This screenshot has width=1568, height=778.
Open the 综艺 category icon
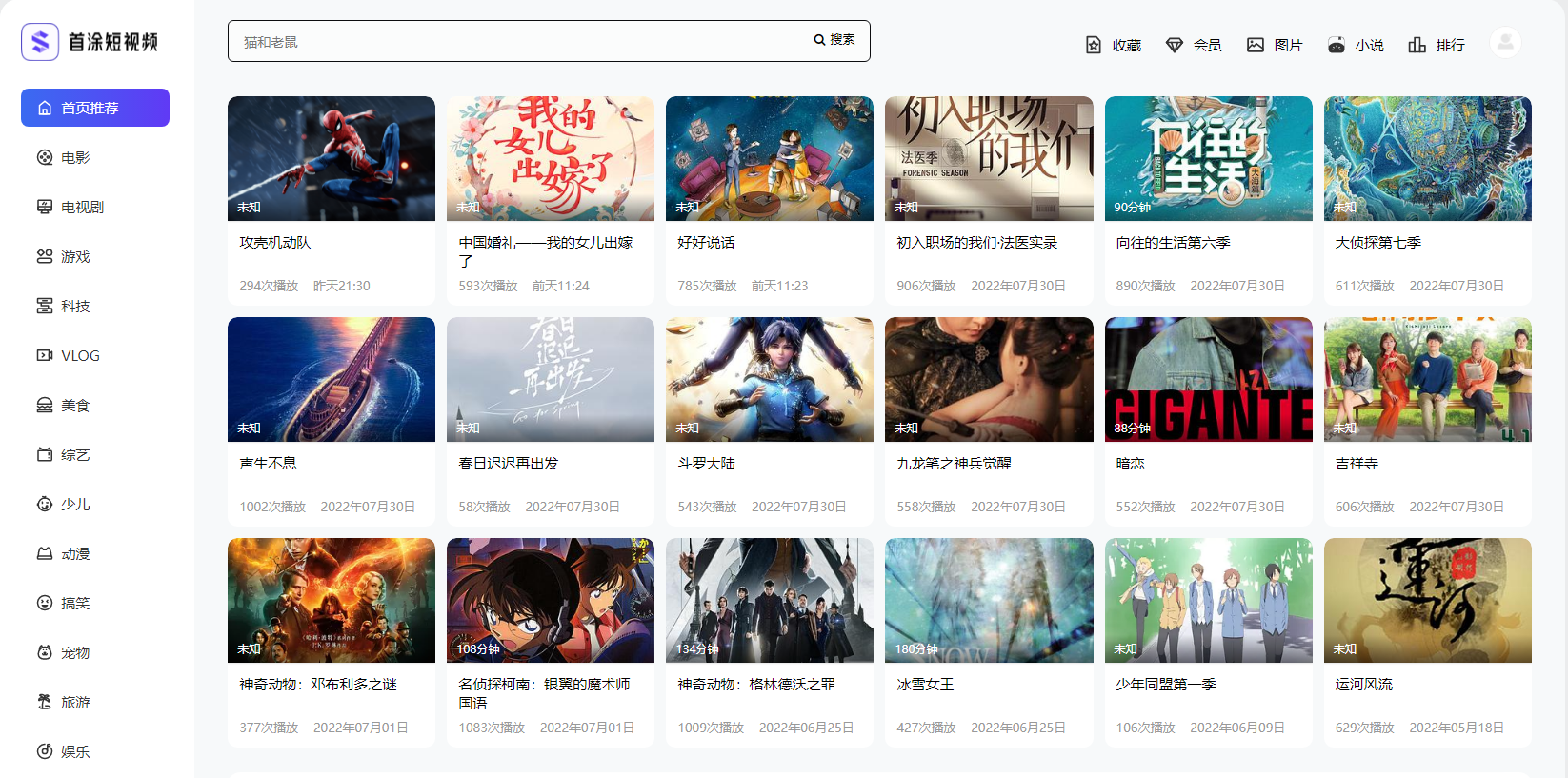pos(45,455)
